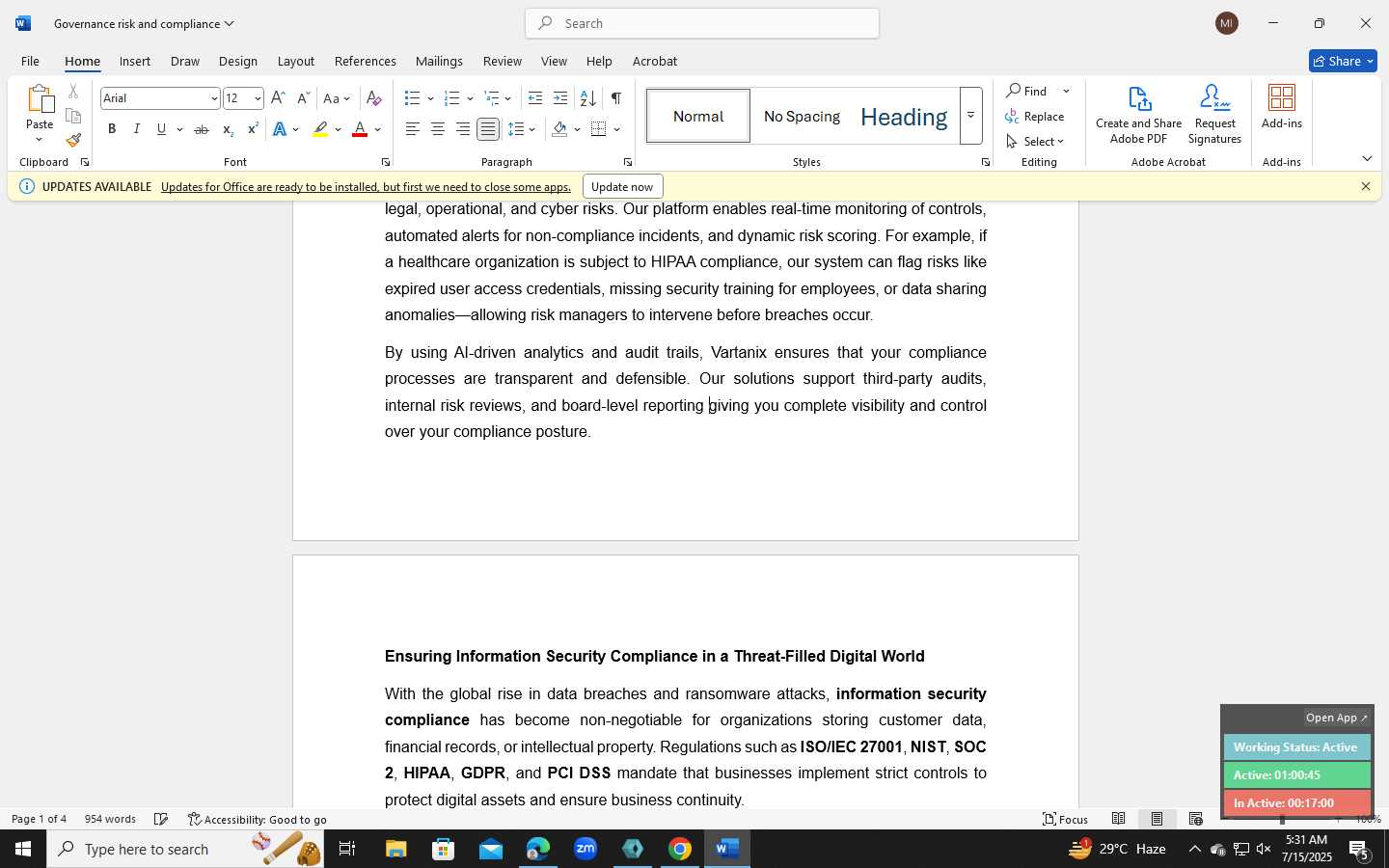Apply the red font color
Screen dimensions: 1389x868
coord(360,129)
